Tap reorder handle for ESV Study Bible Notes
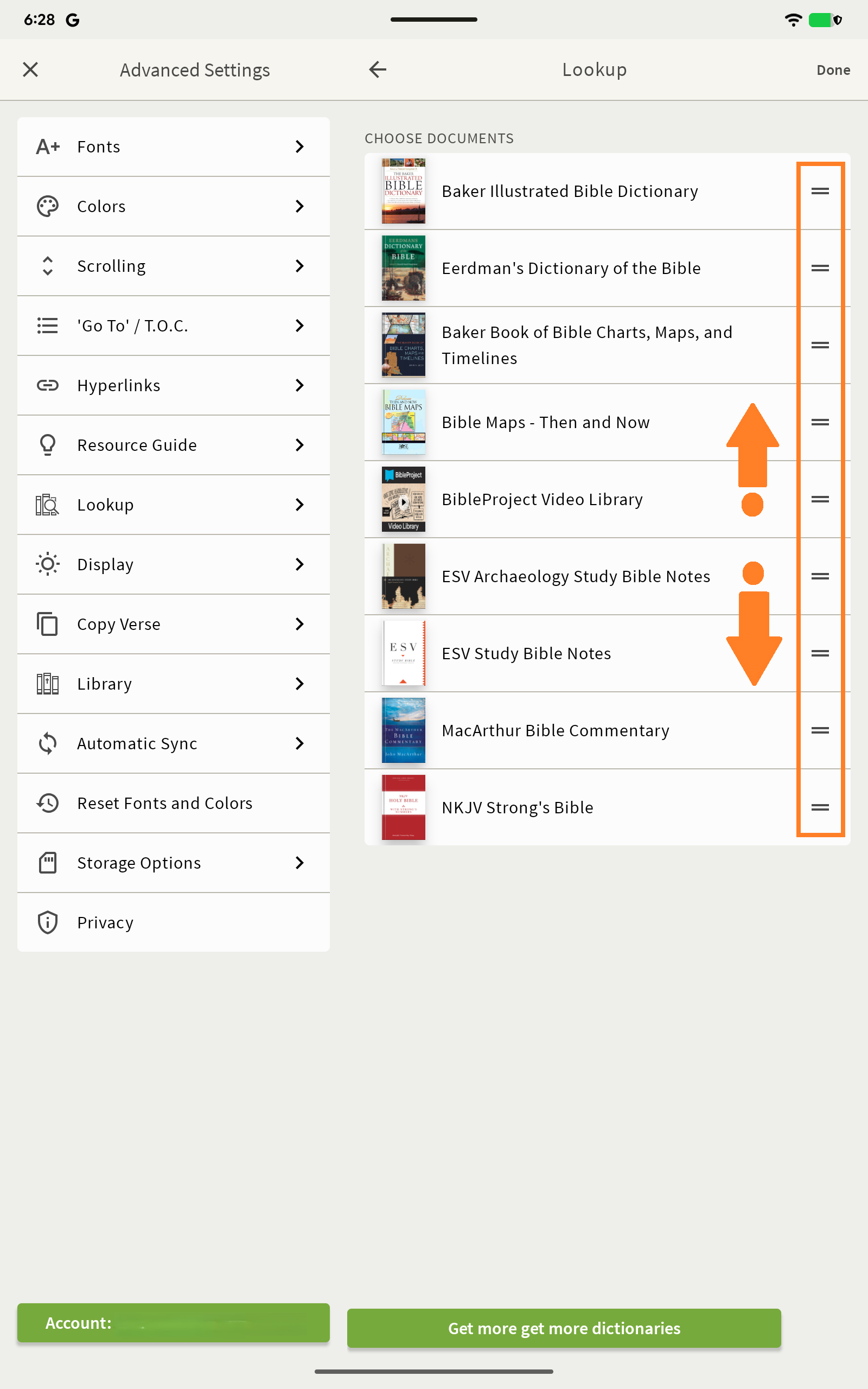The width and height of the screenshot is (868, 1389). tap(820, 654)
